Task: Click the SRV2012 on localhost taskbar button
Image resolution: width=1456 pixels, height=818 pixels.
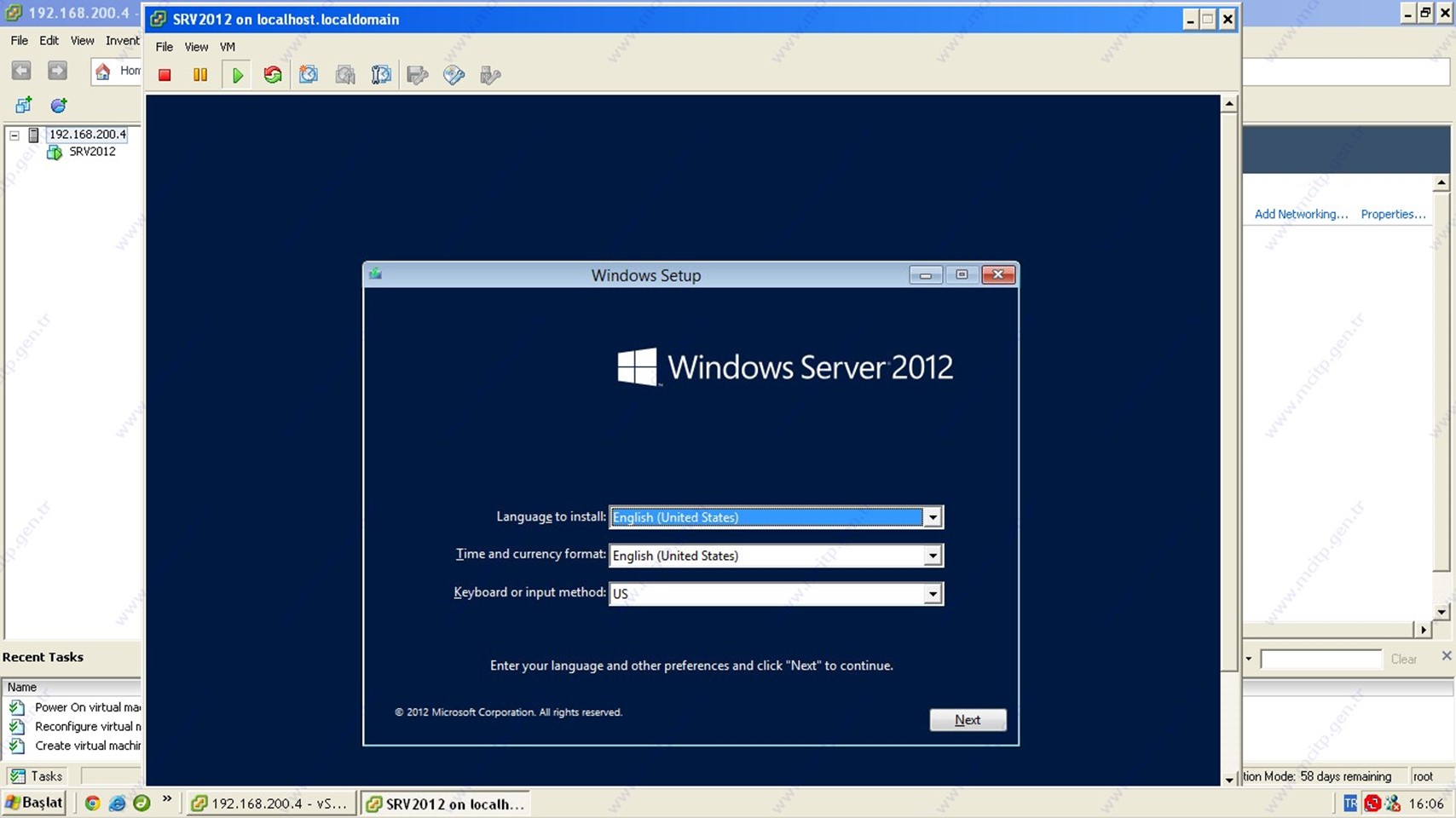Action: [x=444, y=804]
